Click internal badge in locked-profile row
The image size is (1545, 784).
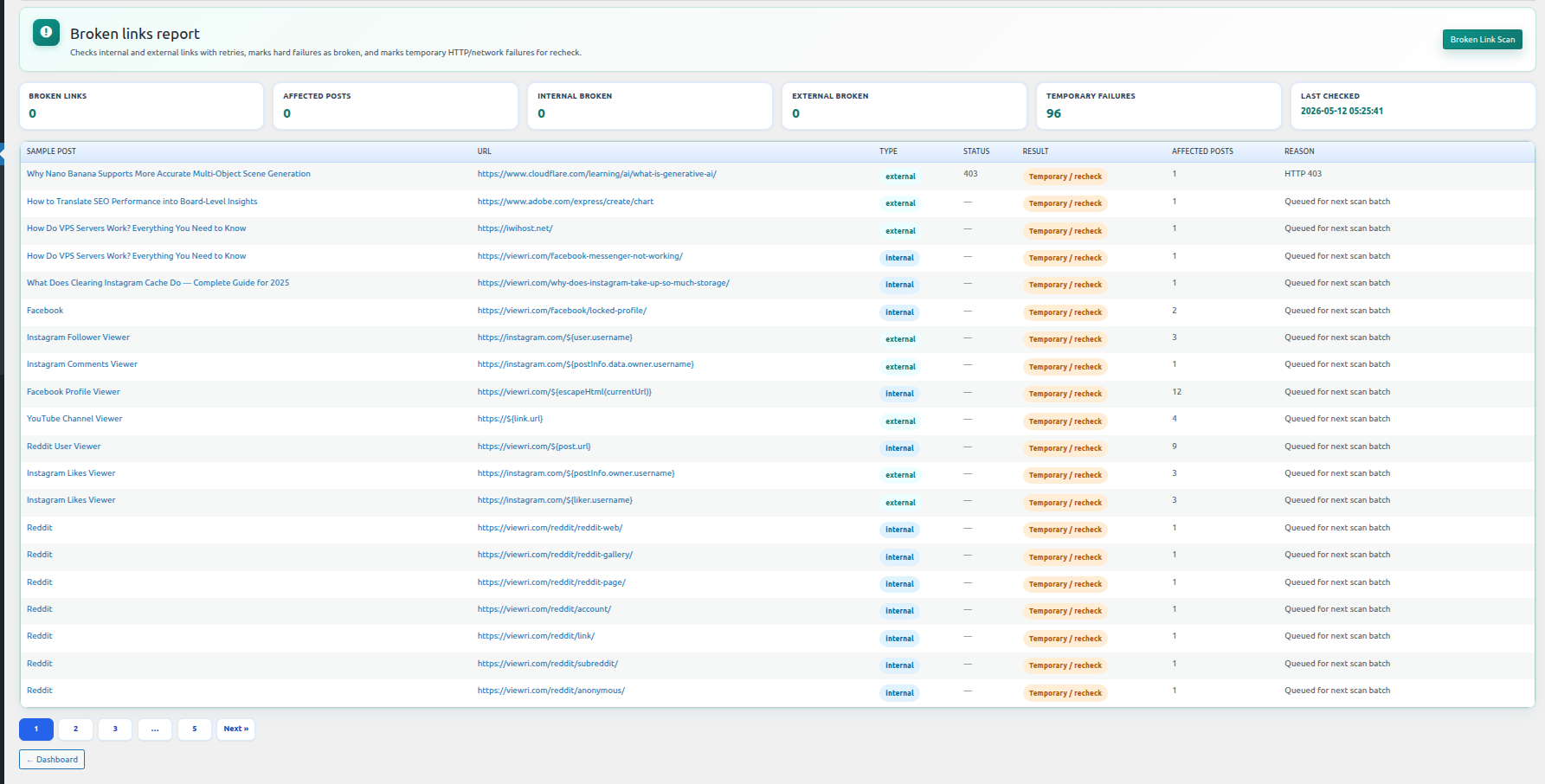(899, 312)
